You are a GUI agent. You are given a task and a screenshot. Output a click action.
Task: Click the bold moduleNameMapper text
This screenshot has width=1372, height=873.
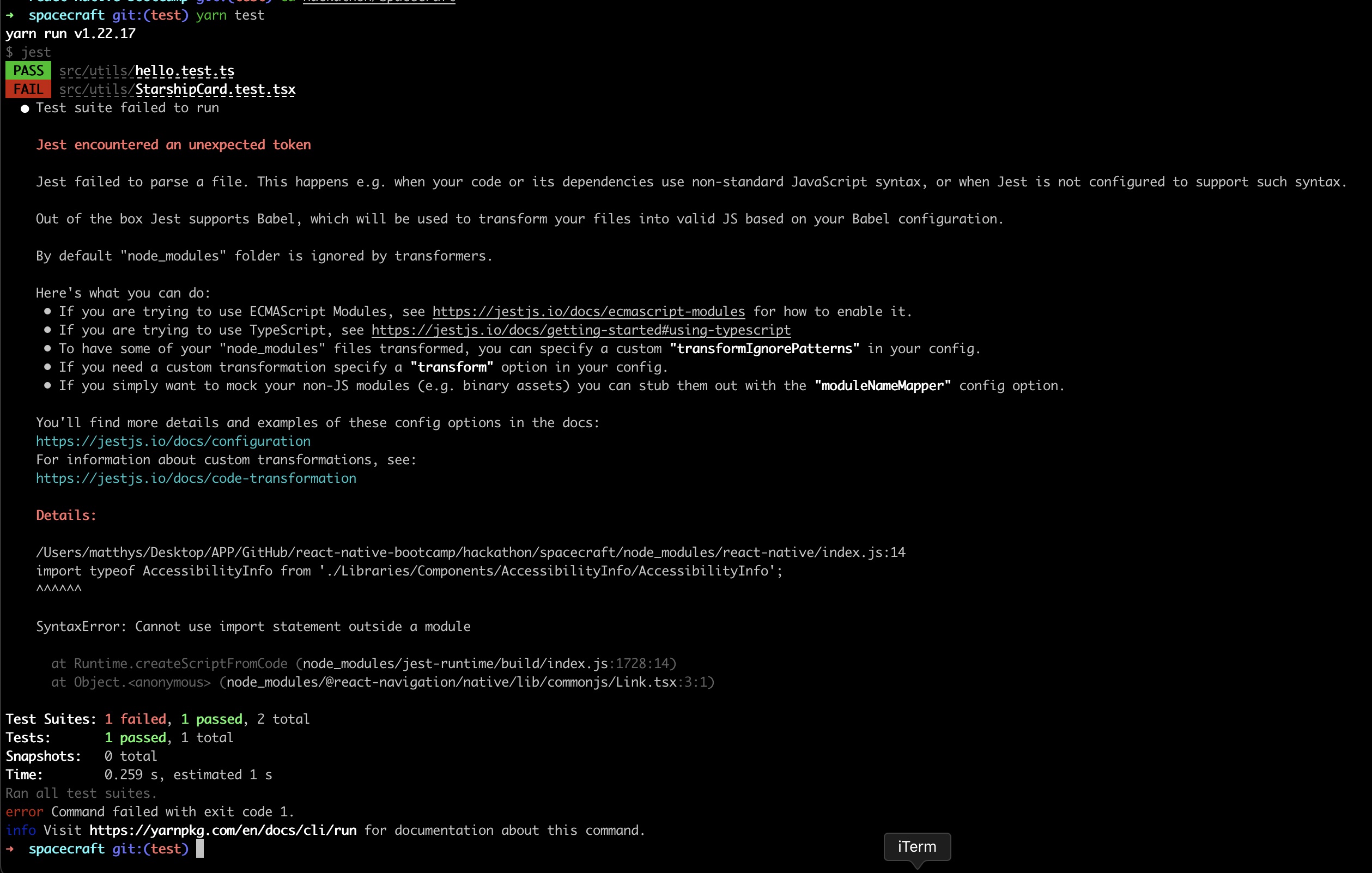pyautogui.click(x=883, y=386)
